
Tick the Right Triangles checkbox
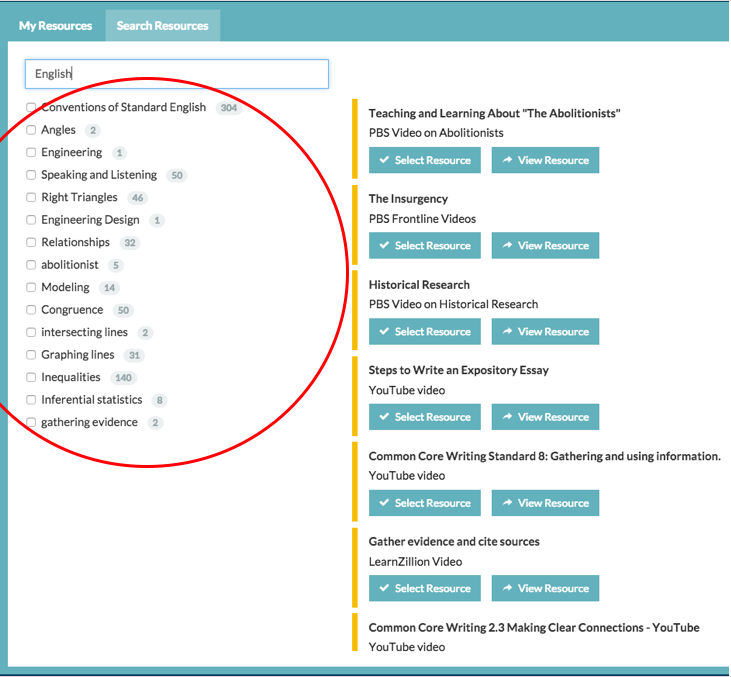pyautogui.click(x=31, y=198)
